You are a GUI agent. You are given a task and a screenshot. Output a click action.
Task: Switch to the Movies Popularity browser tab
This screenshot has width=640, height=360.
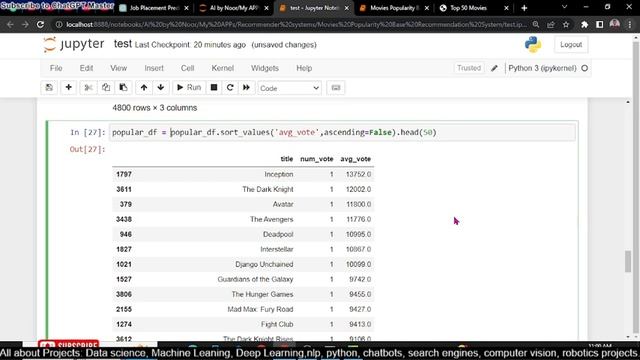394,8
